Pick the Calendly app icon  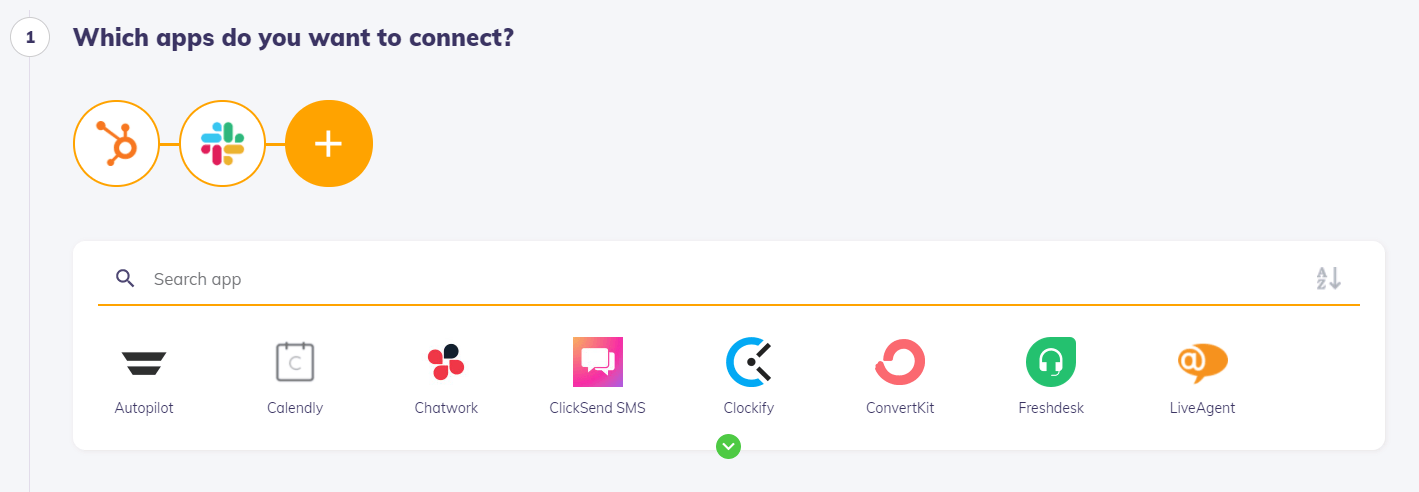tap(295, 362)
